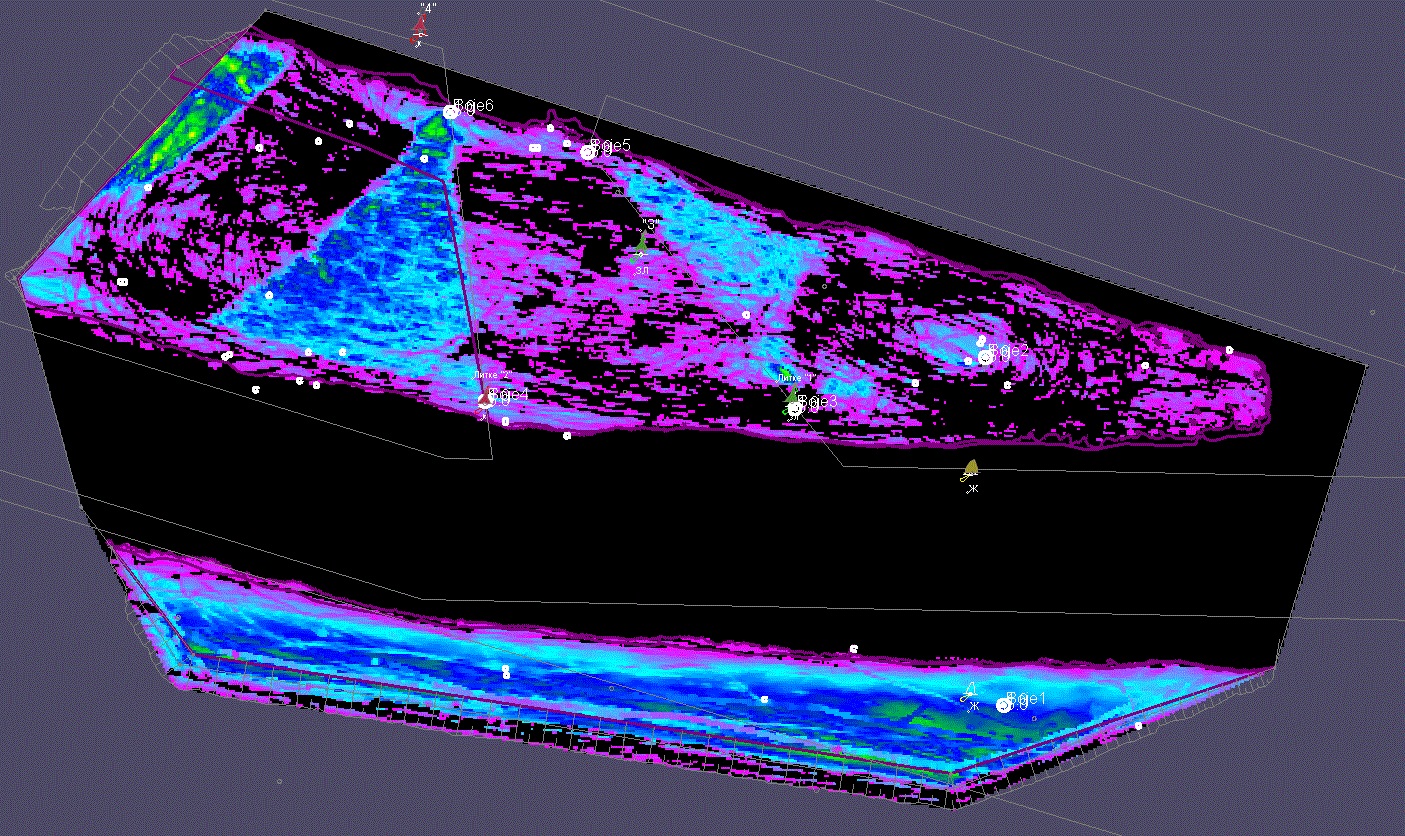The image size is (1405, 836).
Task: Click the small rectangular white marker left of Боје5
Action: (x=535, y=148)
